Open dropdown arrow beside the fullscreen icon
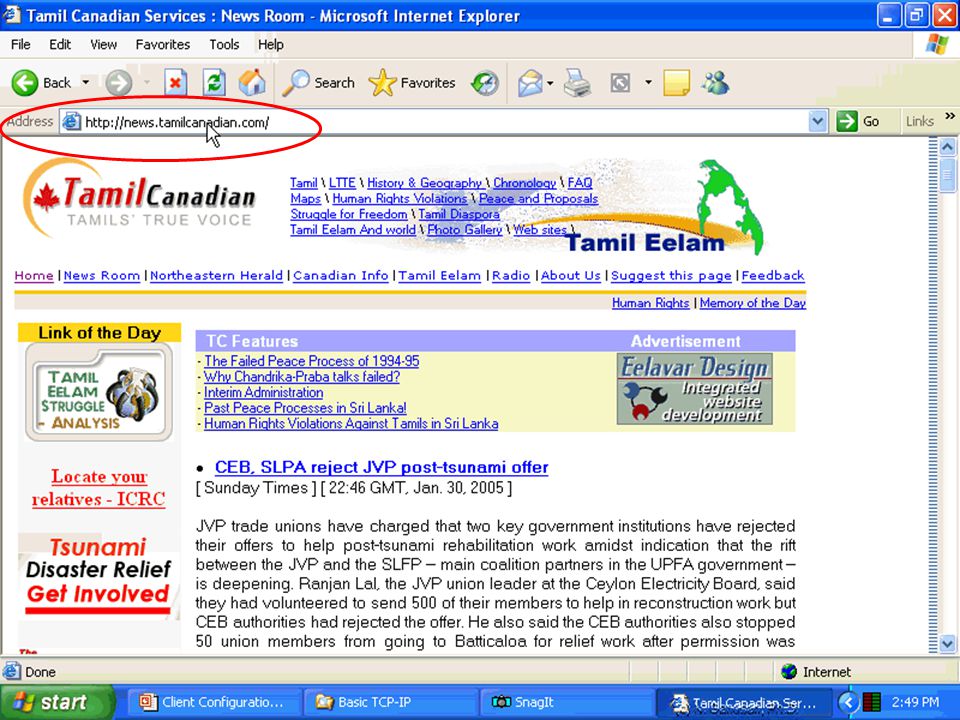 (648, 83)
